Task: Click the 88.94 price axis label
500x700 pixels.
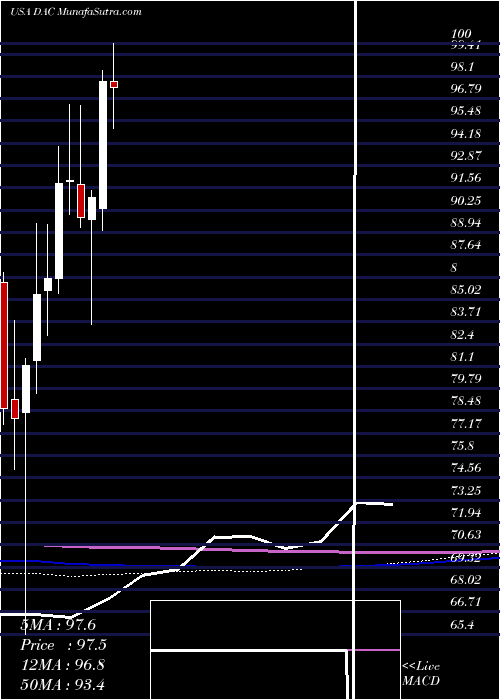Action: (x=466, y=222)
